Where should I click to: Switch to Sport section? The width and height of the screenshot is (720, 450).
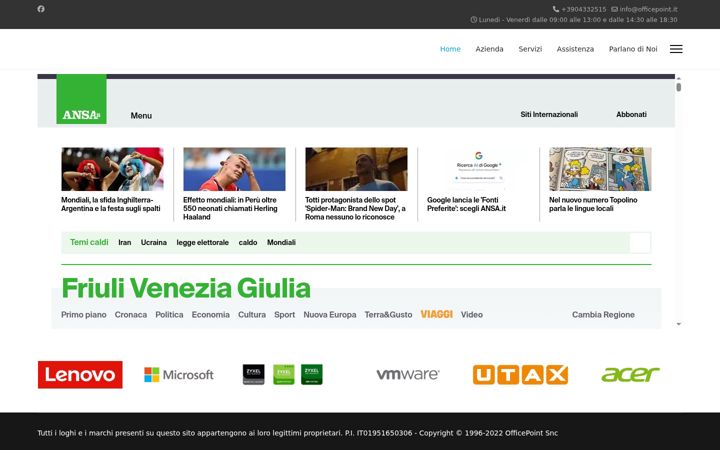coord(285,315)
